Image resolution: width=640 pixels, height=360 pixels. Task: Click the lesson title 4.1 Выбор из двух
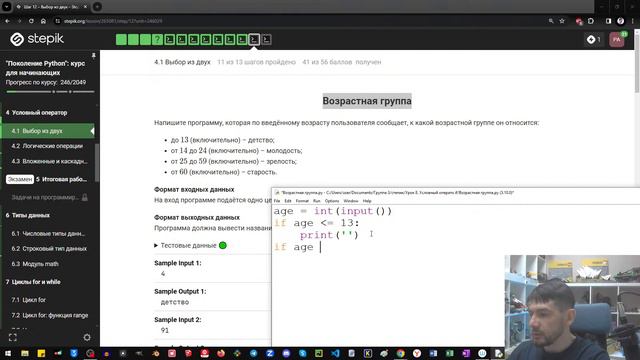pyautogui.click(x=182, y=62)
